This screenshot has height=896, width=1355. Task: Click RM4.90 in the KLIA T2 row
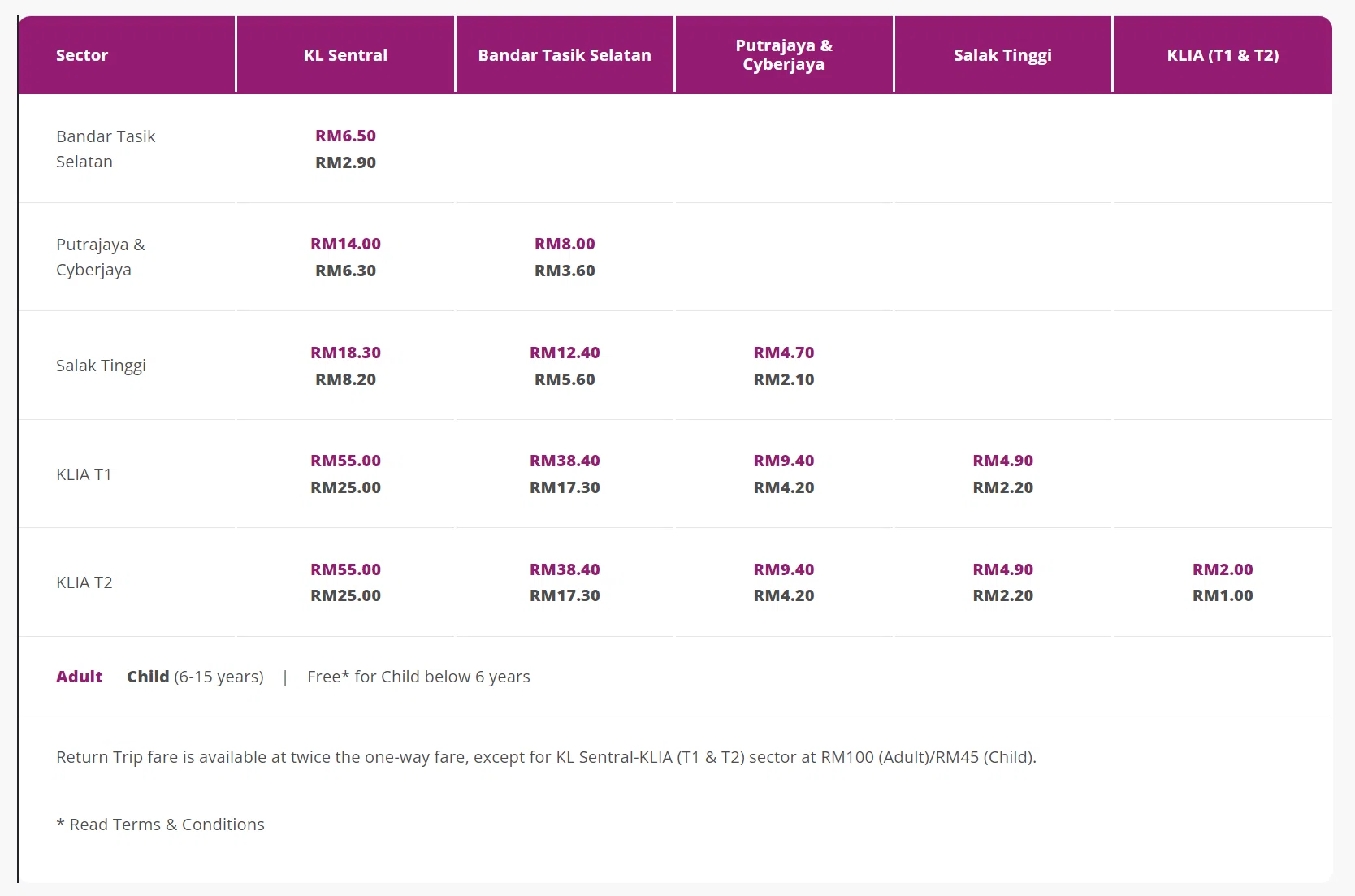click(x=1003, y=569)
